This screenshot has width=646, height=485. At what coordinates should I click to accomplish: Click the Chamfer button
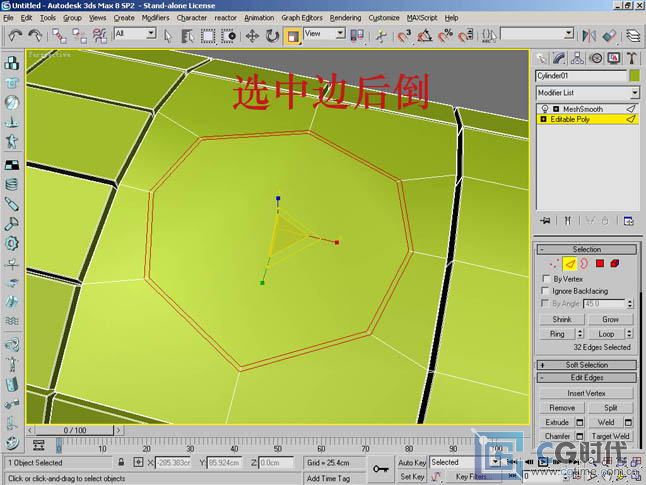[x=557, y=436]
